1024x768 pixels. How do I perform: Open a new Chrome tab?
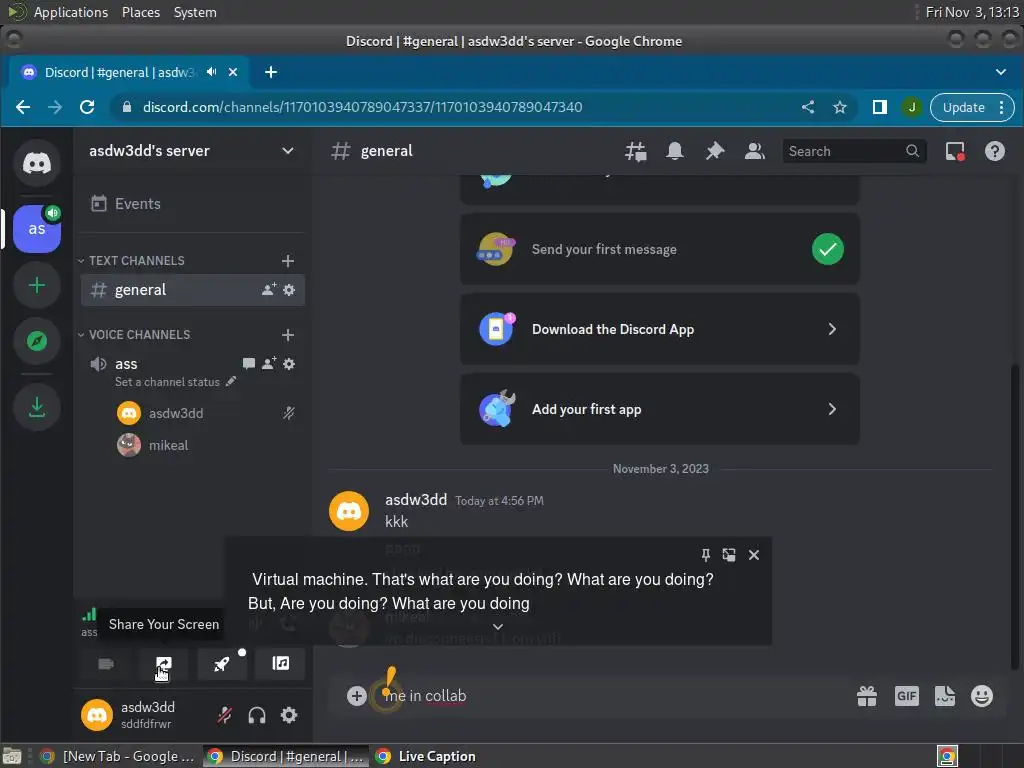[271, 72]
